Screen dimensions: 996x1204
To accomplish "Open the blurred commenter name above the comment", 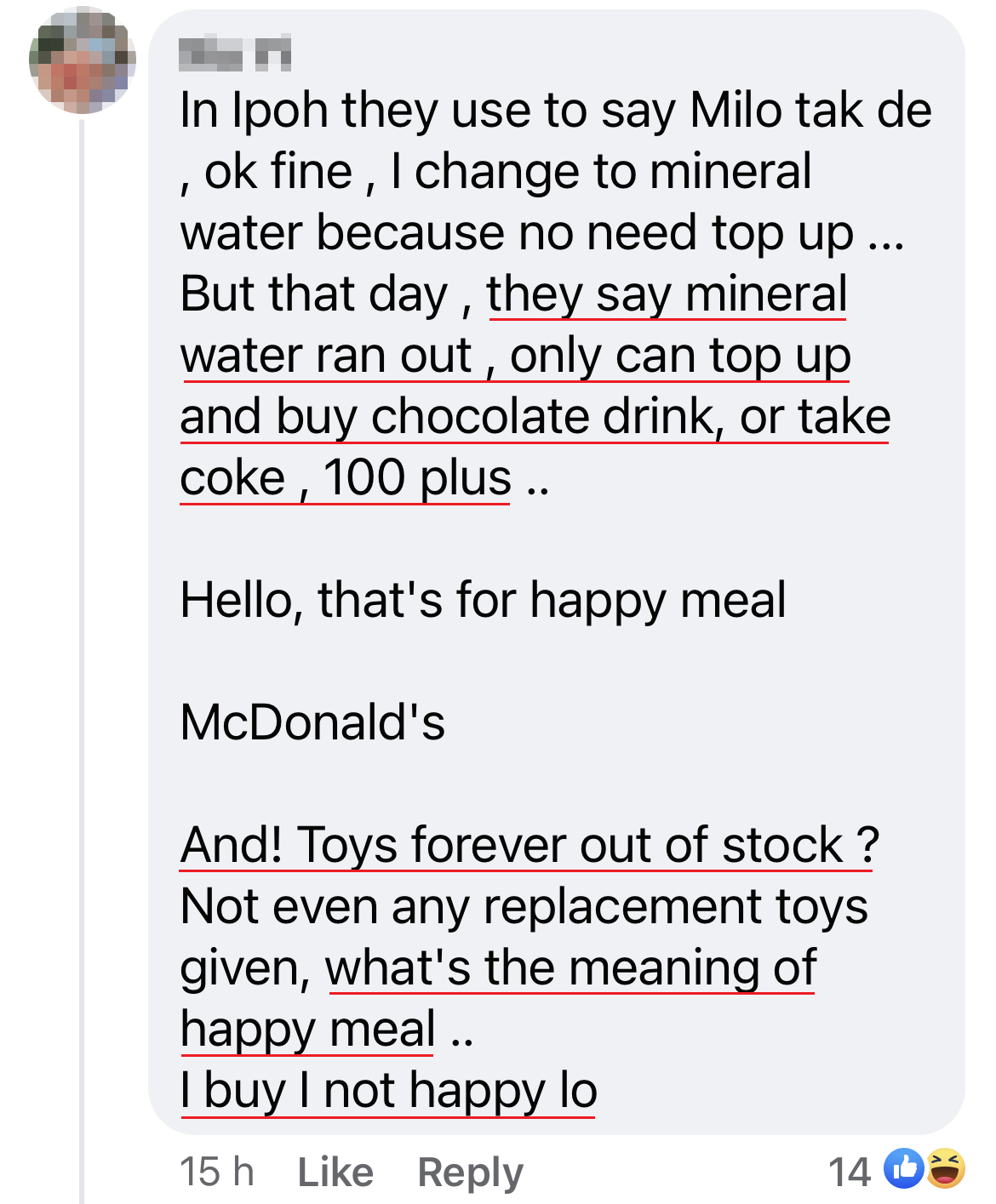I will click(x=235, y=54).
